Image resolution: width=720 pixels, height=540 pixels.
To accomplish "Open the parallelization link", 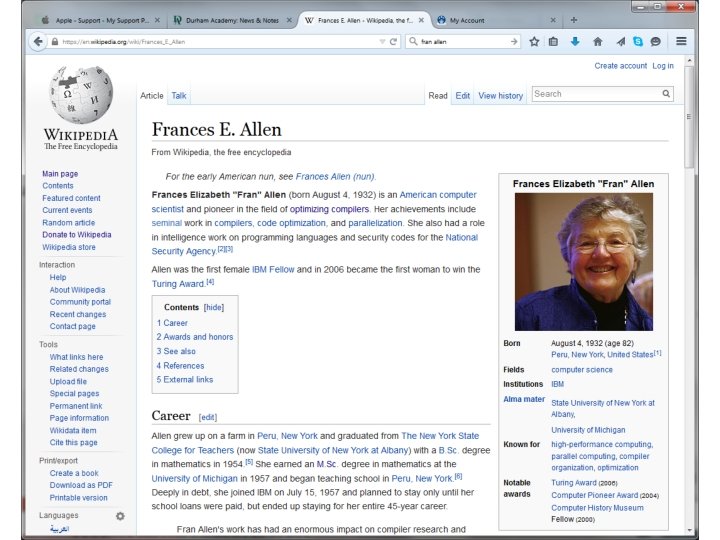I will [x=375, y=223].
